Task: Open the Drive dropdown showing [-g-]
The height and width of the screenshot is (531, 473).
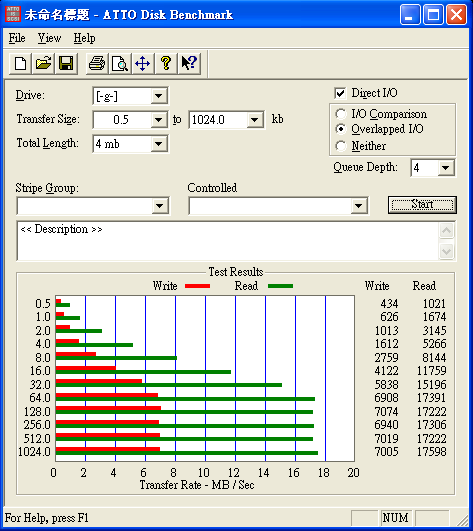Action: [x=158, y=96]
